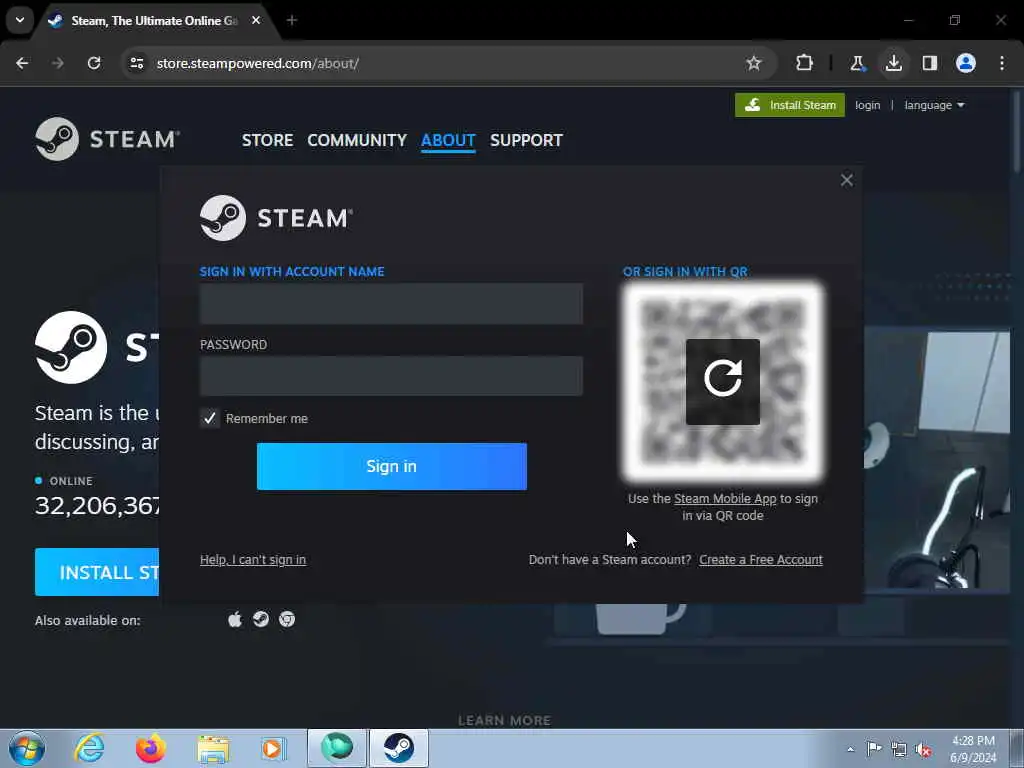Launch Internet Explorer from the taskbar
This screenshot has width=1024, height=768.
89,748
